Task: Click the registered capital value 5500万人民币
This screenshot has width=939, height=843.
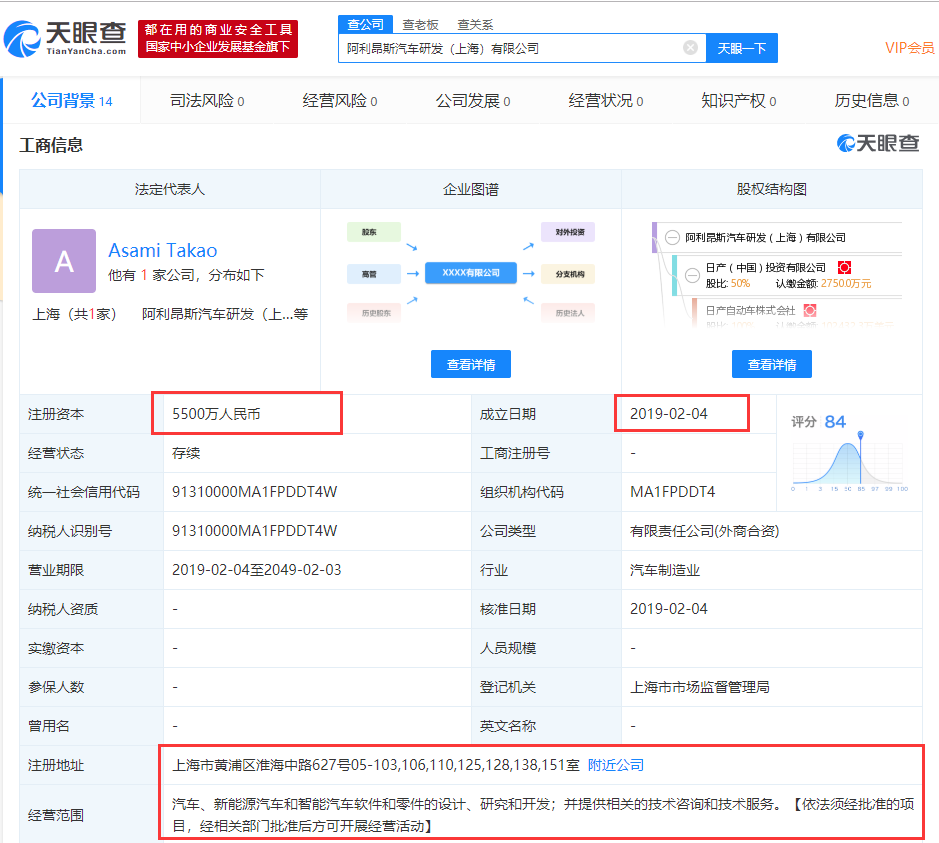Action: pyautogui.click(x=216, y=414)
